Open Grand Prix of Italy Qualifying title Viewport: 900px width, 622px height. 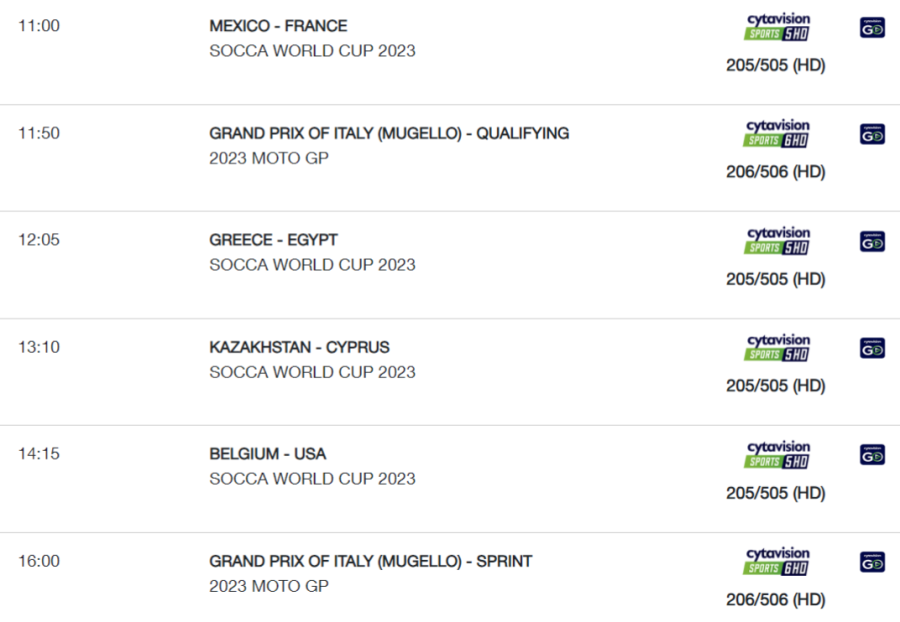pos(389,133)
